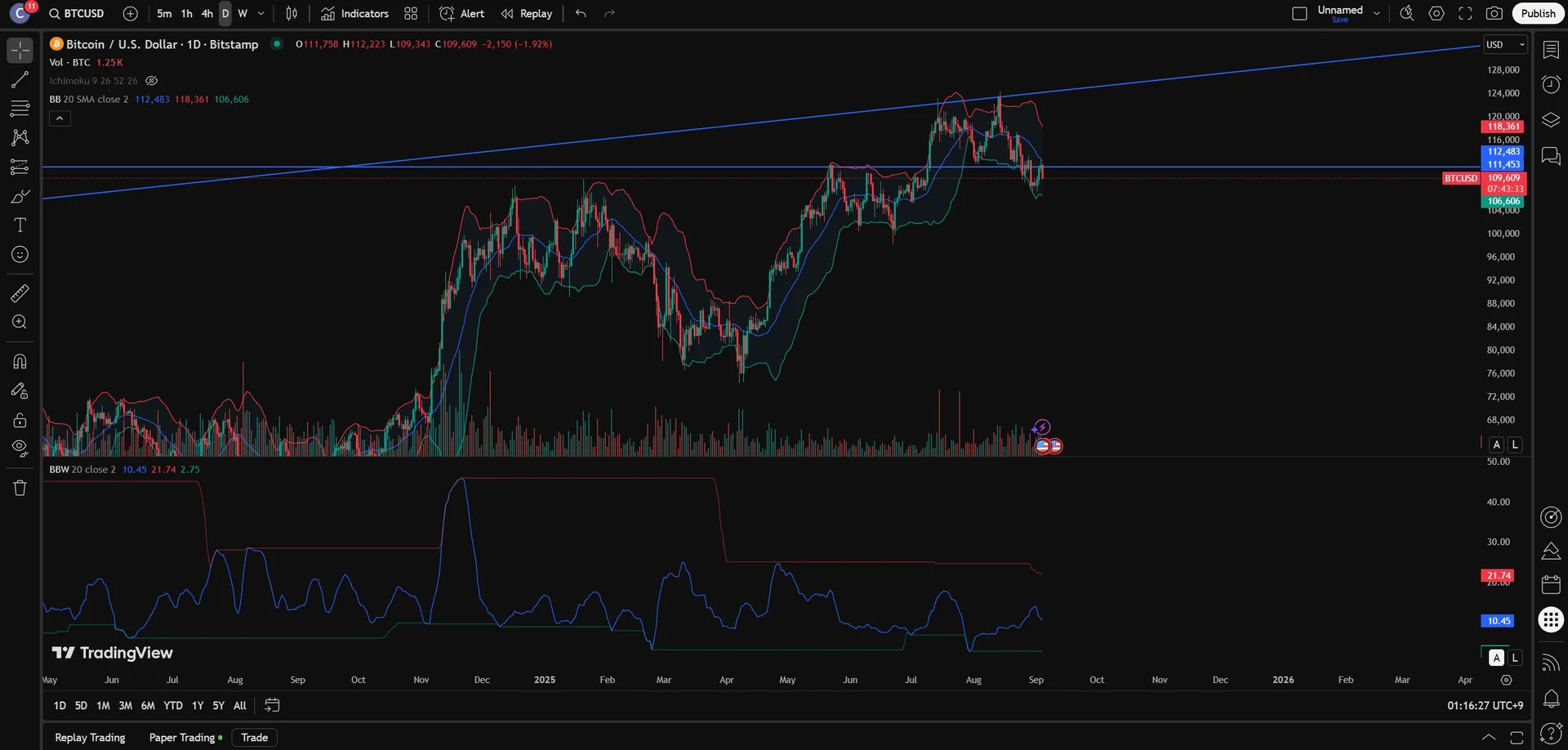Create an Alert from toolbar
Image resolution: width=1568 pixels, height=750 pixels.
click(x=462, y=13)
